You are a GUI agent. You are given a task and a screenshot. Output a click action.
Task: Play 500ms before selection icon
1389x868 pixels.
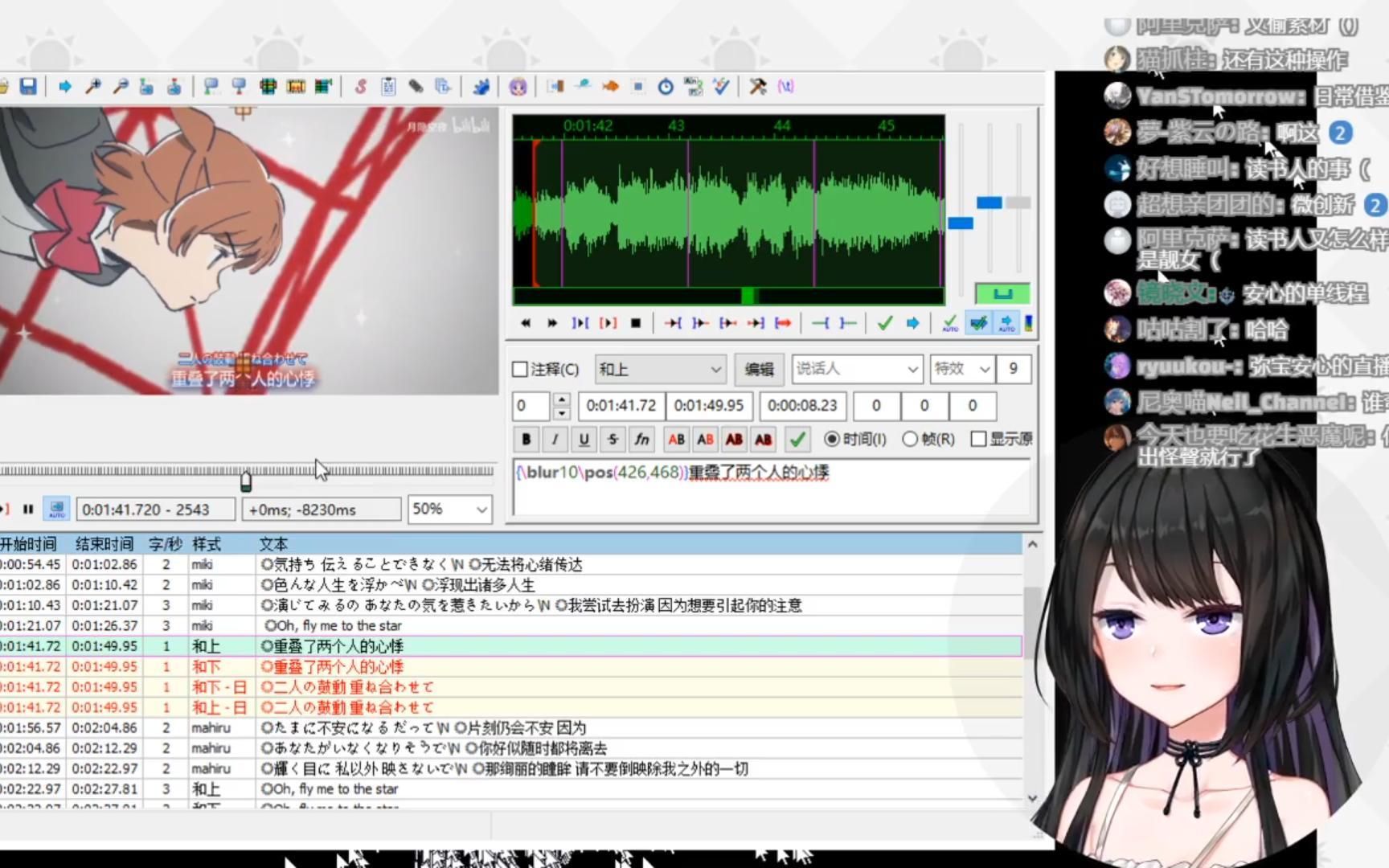coord(673,323)
